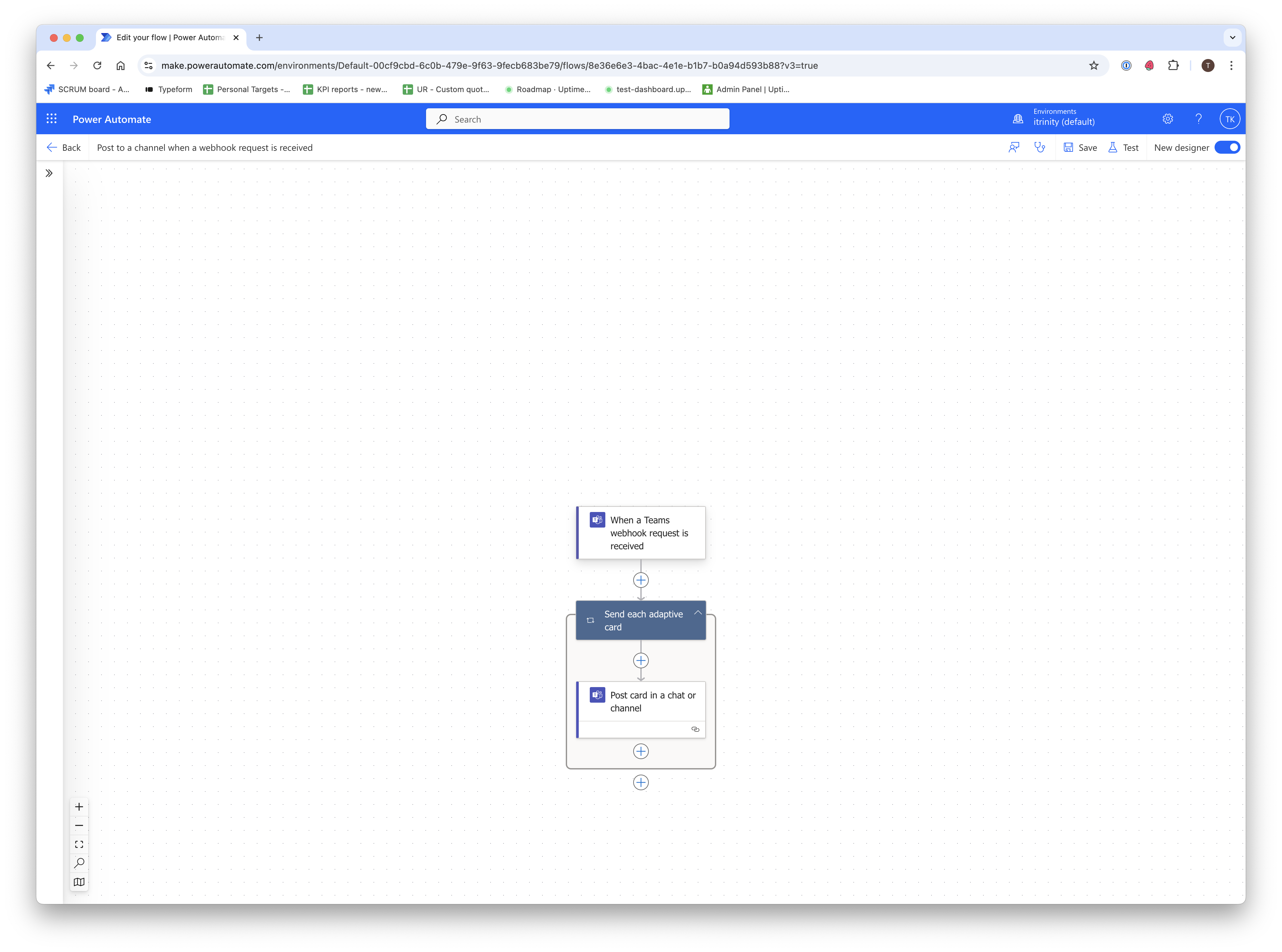This screenshot has width=1282, height=952.
Task: Reload the Power Automate page
Action: coord(97,65)
